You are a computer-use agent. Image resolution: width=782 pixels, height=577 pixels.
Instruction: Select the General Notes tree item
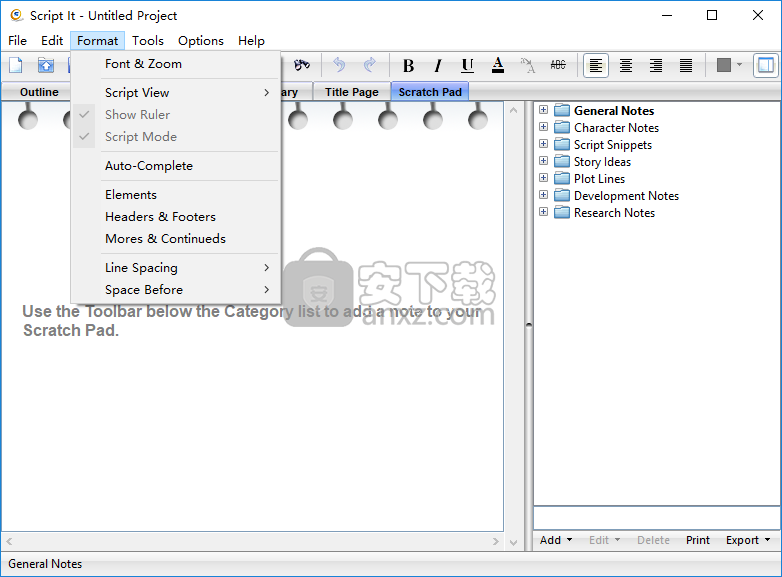click(x=614, y=111)
